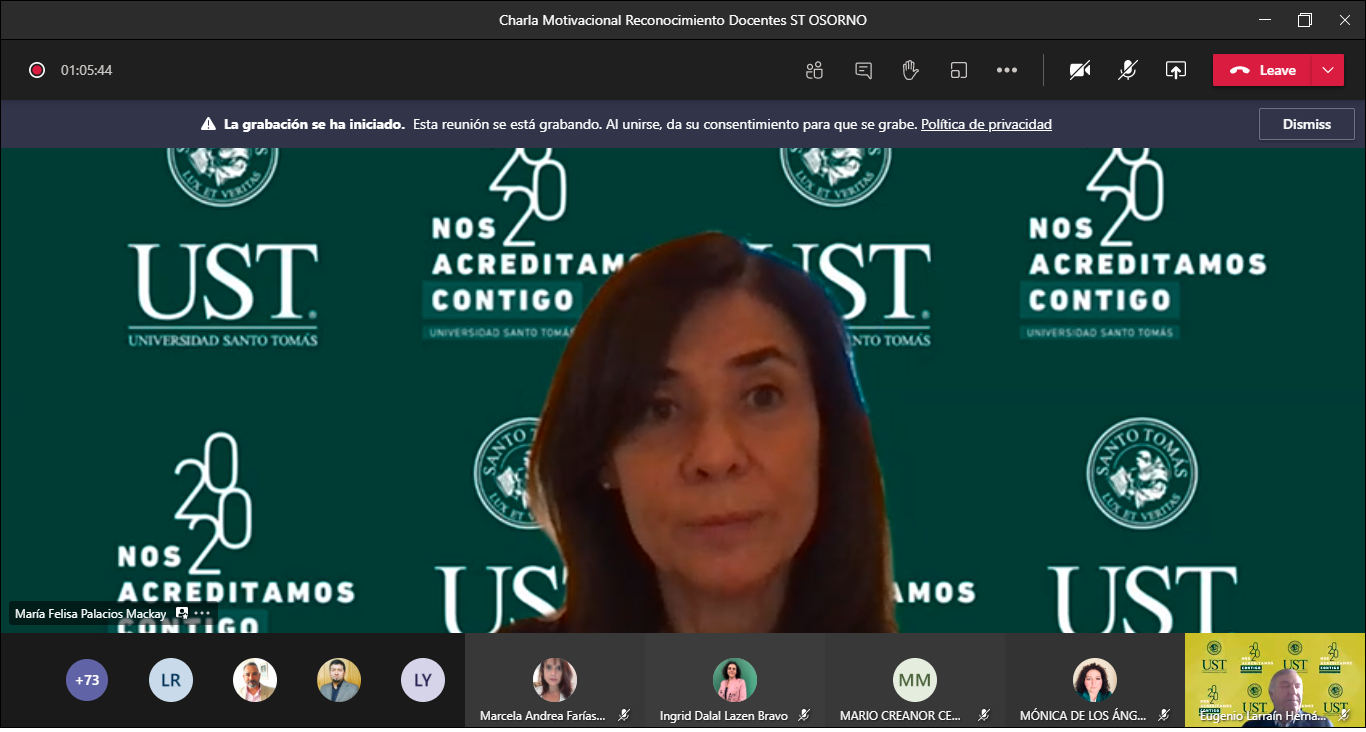Image resolution: width=1366 pixels, height=732 pixels.
Task: Restore down the Teams meeting window
Action: (1305, 20)
